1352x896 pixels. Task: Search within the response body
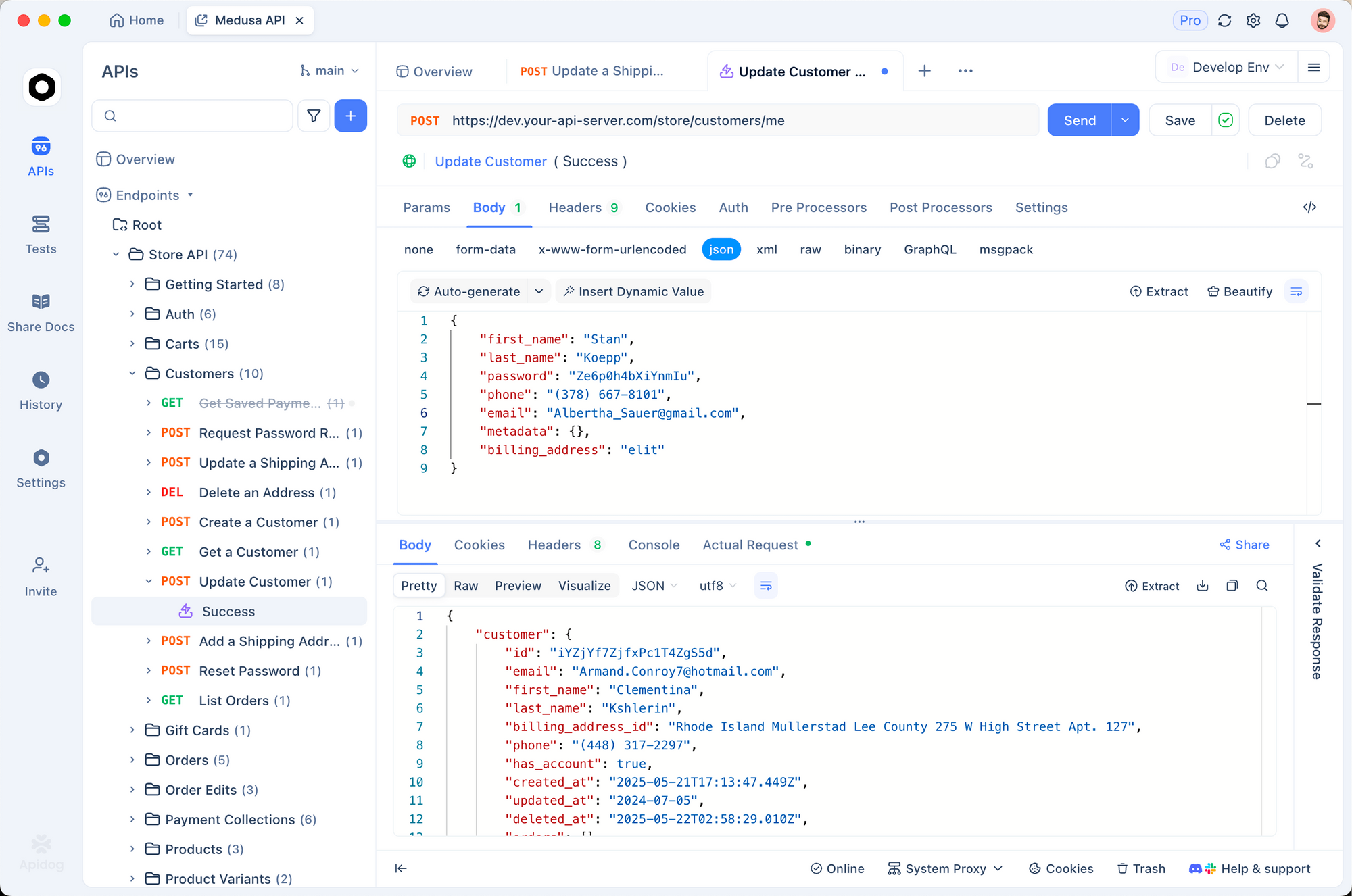pyautogui.click(x=1262, y=586)
